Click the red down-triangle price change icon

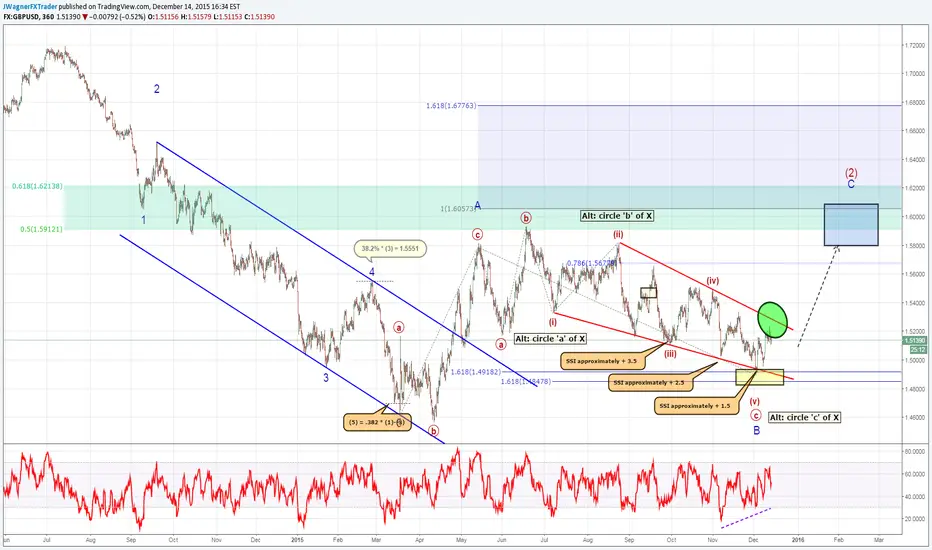pos(86,17)
